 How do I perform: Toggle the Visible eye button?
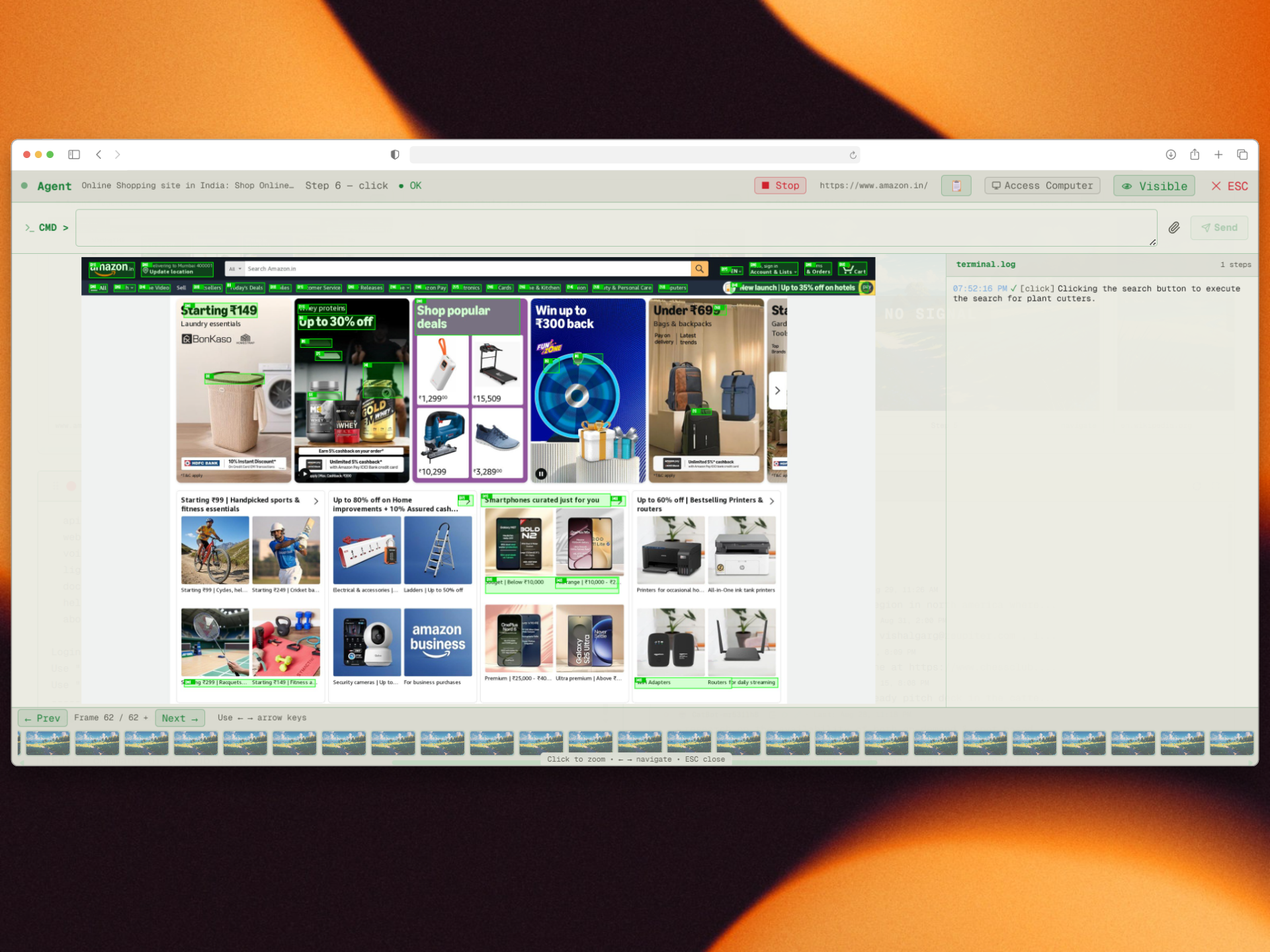coord(1154,186)
